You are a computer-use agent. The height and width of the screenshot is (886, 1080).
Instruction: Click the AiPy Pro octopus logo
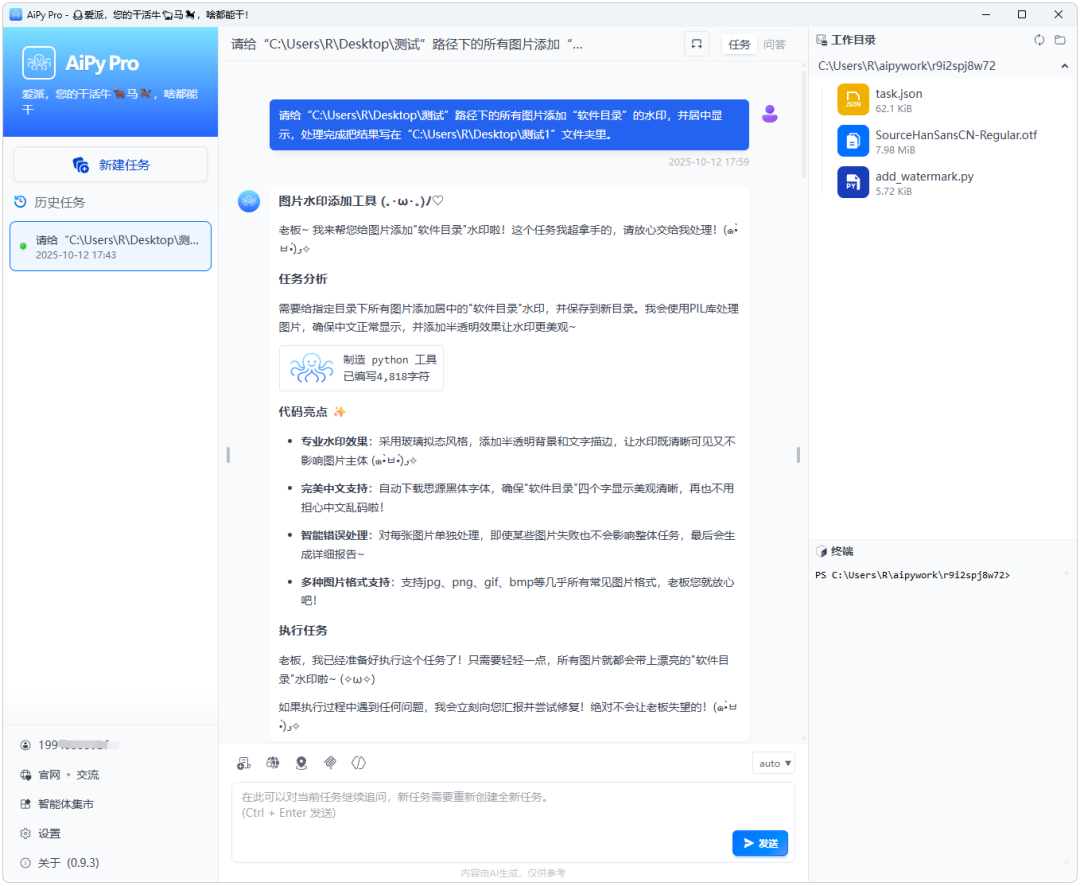click(x=39, y=62)
